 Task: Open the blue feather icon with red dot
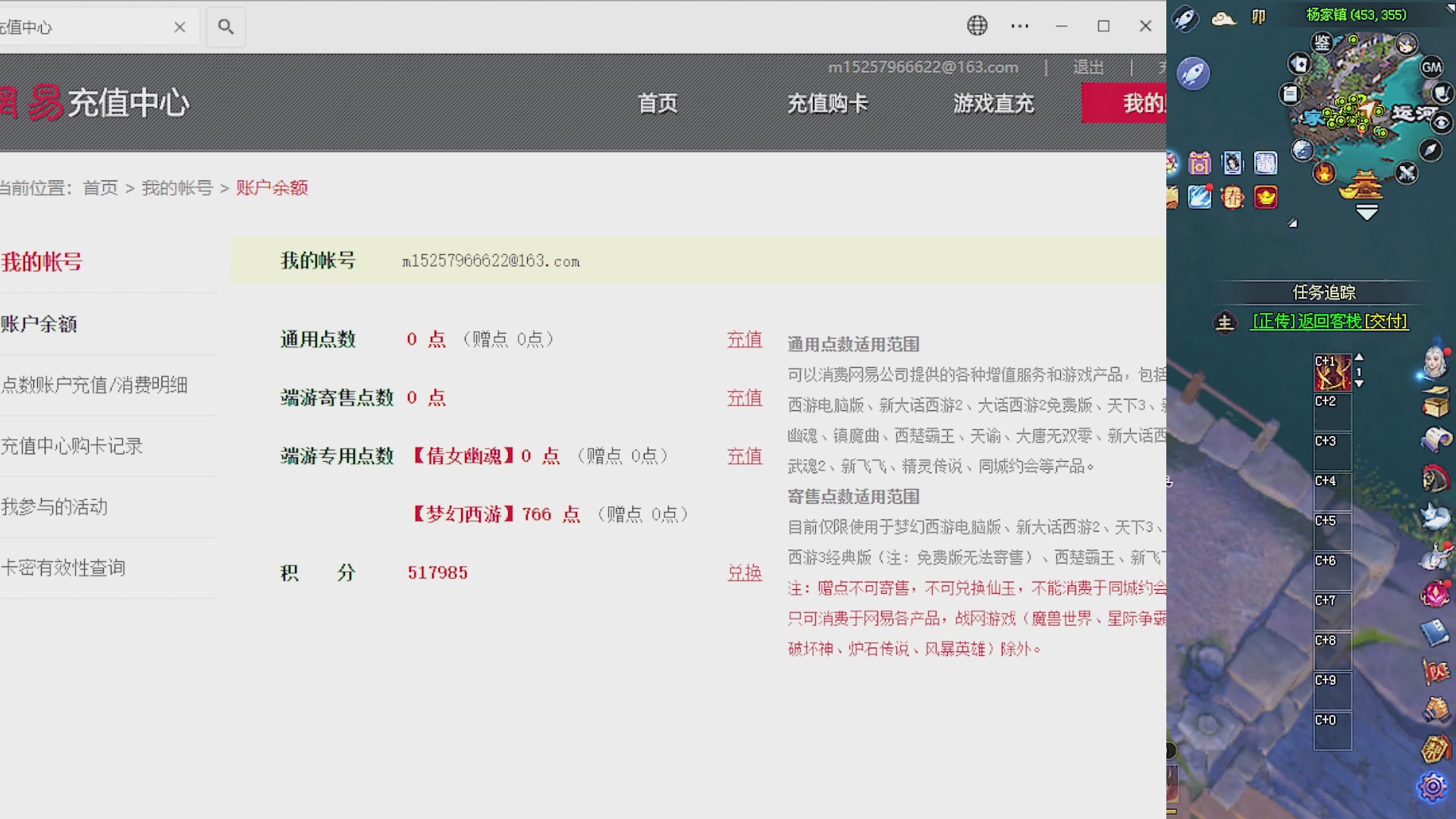coord(1200,197)
